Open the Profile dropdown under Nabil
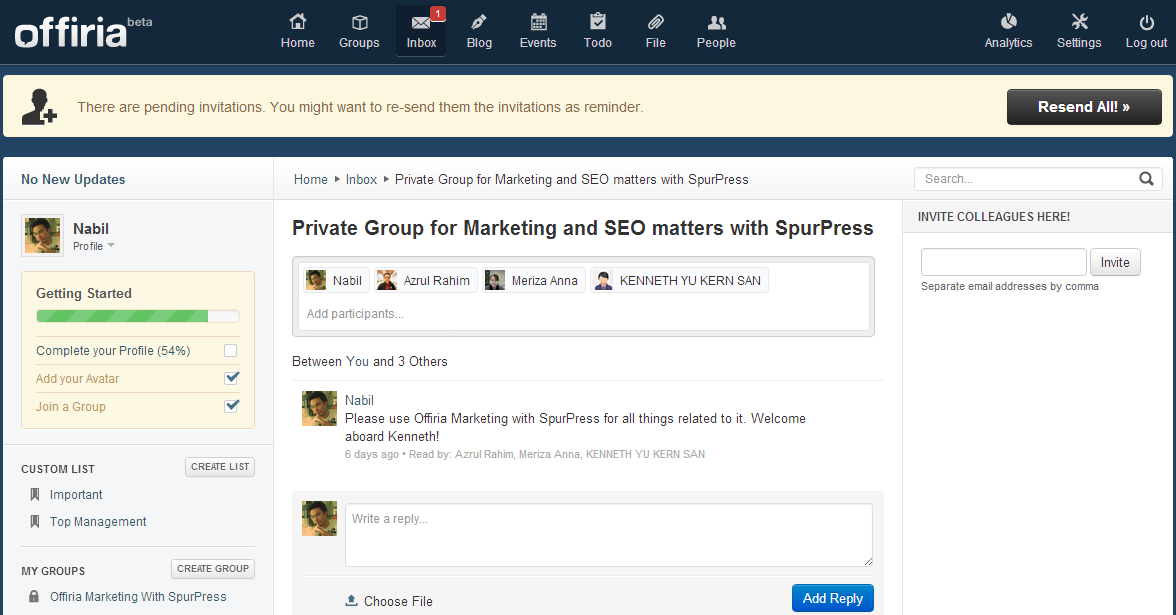This screenshot has height=615, width=1176. [x=94, y=246]
